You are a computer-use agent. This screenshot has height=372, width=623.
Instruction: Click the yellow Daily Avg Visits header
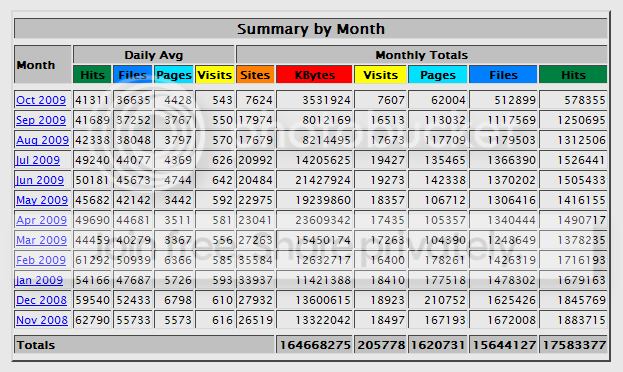coord(215,75)
